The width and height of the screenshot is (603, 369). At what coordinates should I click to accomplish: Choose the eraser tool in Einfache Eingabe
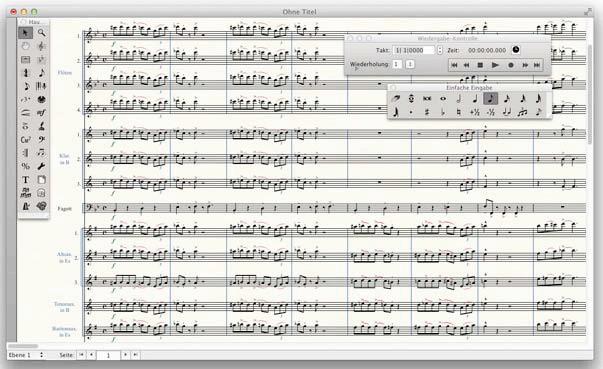(395, 99)
